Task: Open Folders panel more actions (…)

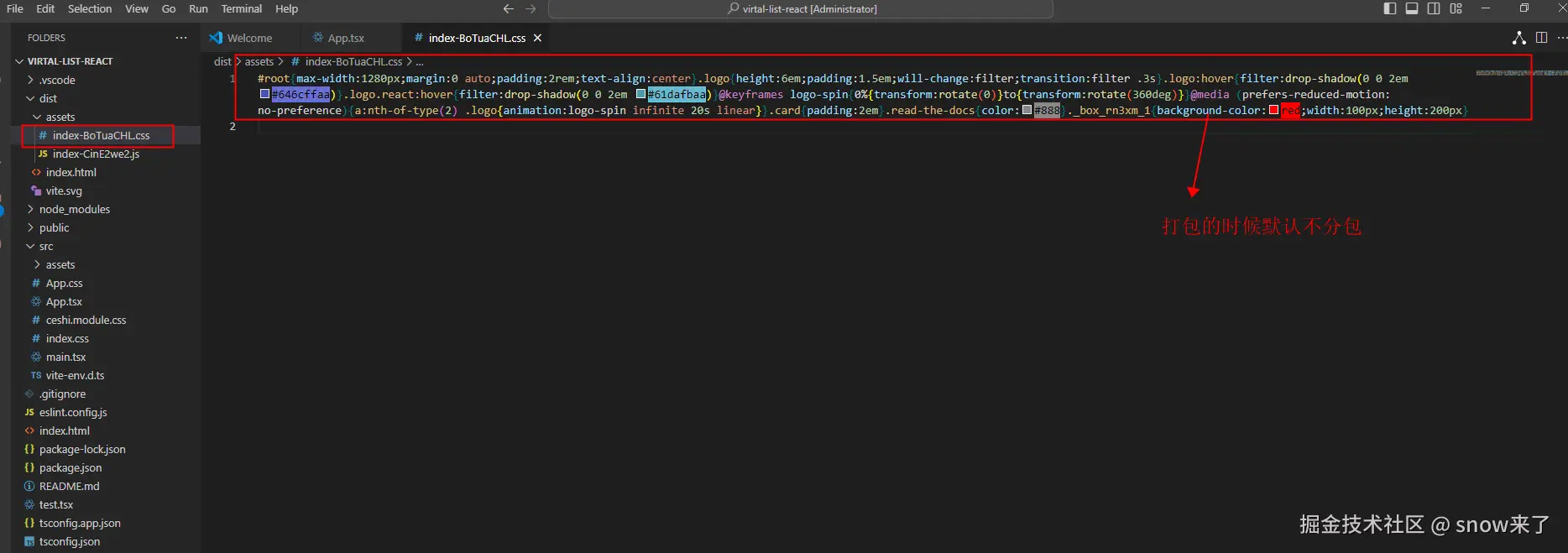Action: [181, 38]
